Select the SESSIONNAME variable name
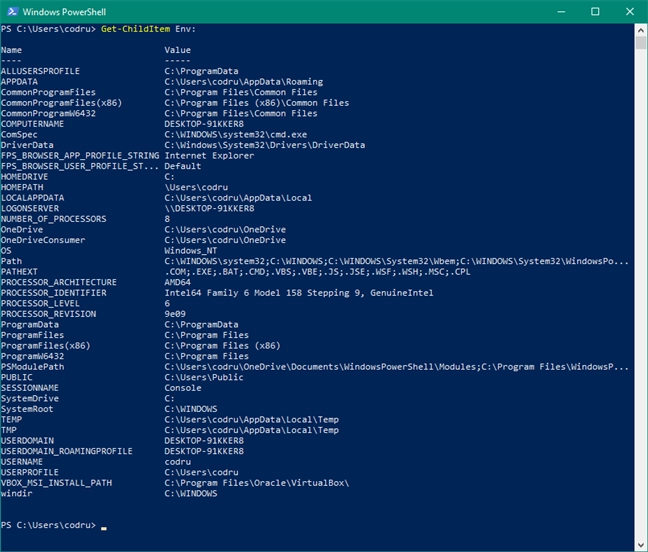The image size is (648, 552). point(30,388)
